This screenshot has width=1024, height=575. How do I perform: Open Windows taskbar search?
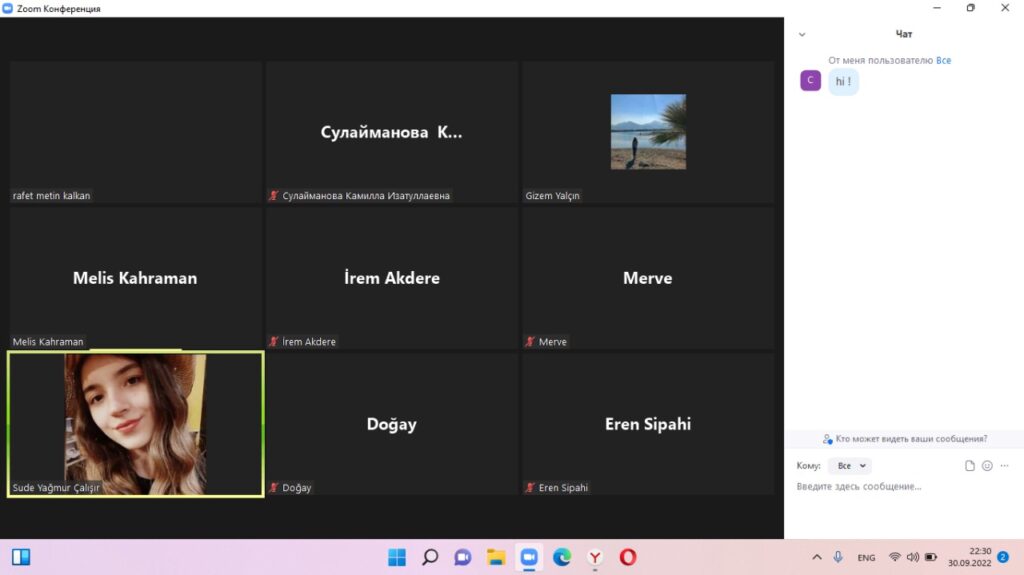click(430, 557)
